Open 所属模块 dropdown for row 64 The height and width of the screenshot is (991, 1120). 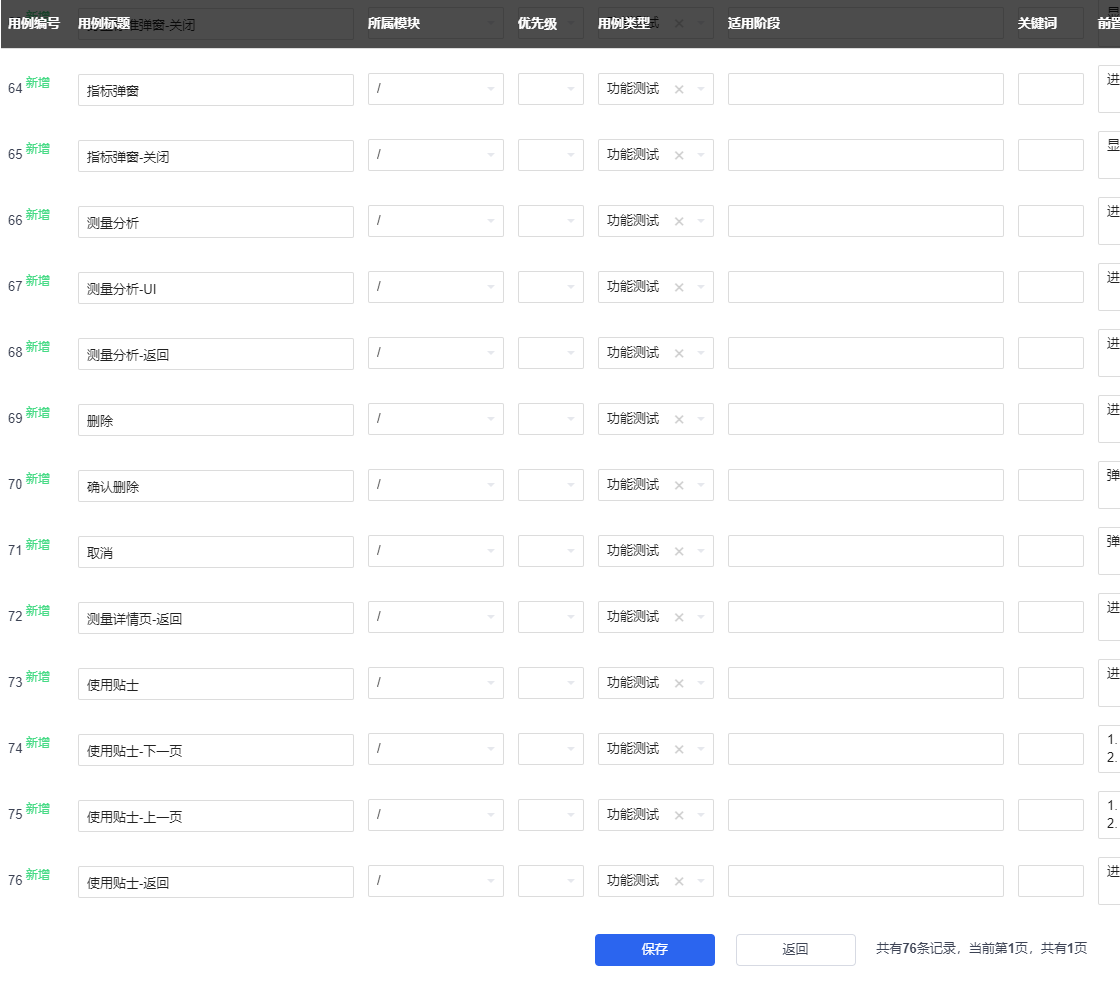(x=436, y=89)
